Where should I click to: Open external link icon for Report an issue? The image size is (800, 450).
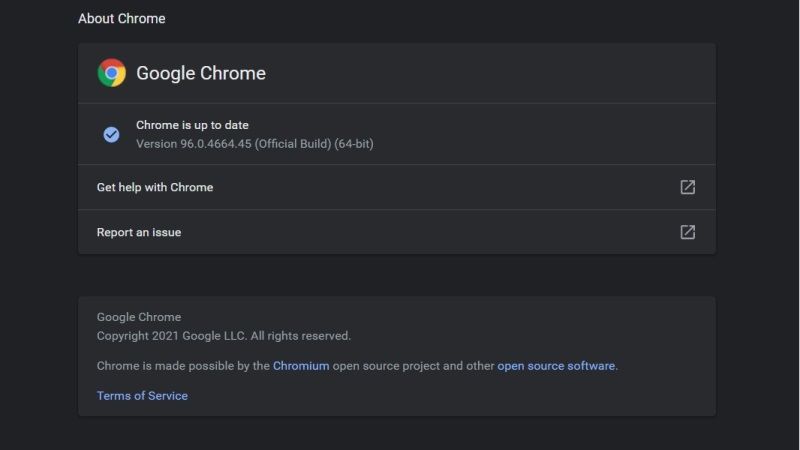pyautogui.click(x=687, y=232)
